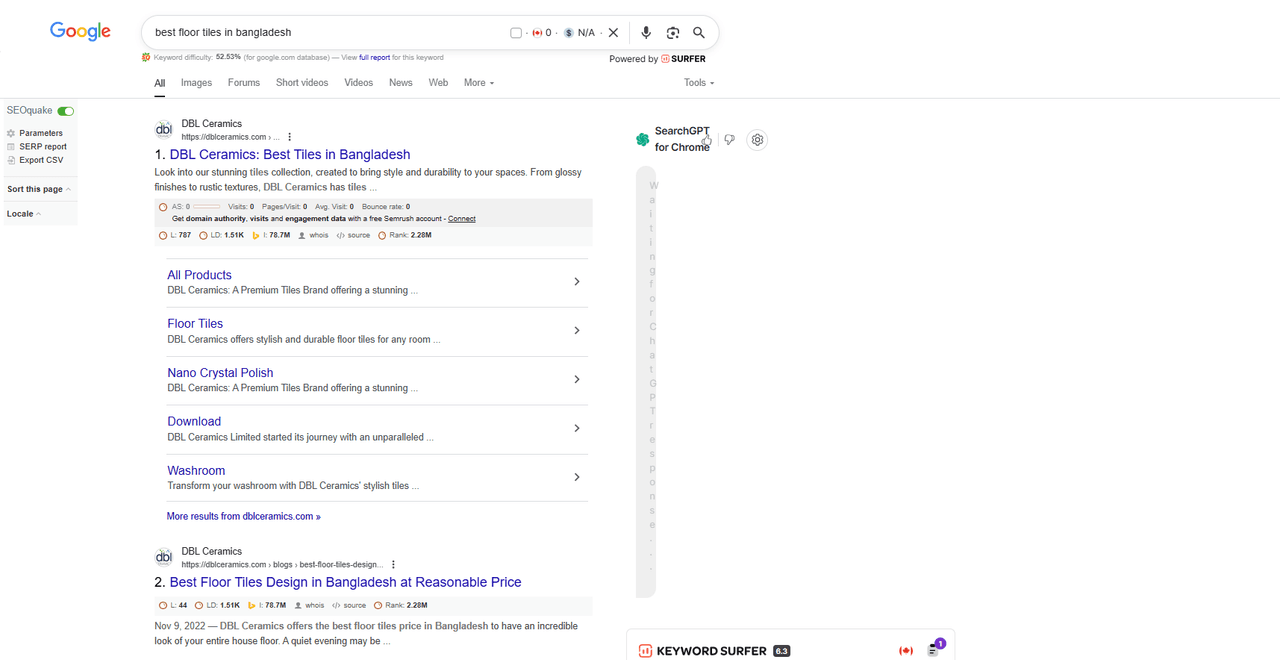Click the arrow beside Washroom
This screenshot has width=1280, height=660.
click(577, 477)
